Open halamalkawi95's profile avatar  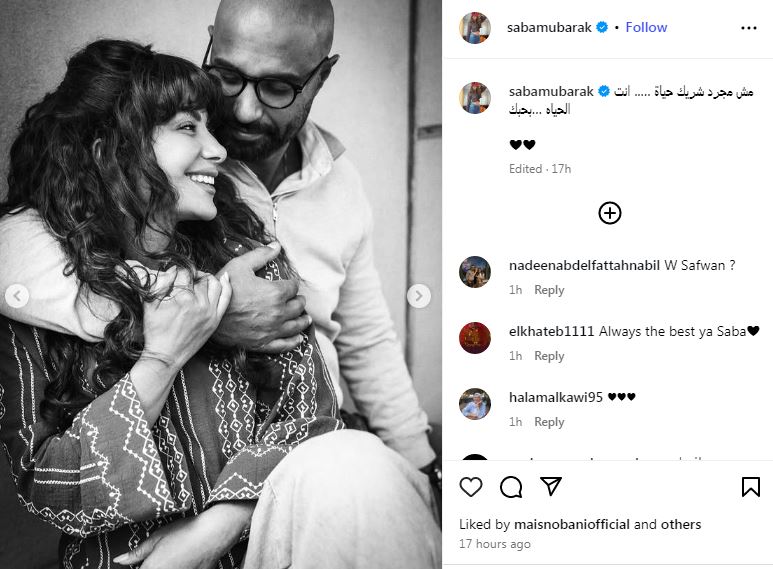475,404
